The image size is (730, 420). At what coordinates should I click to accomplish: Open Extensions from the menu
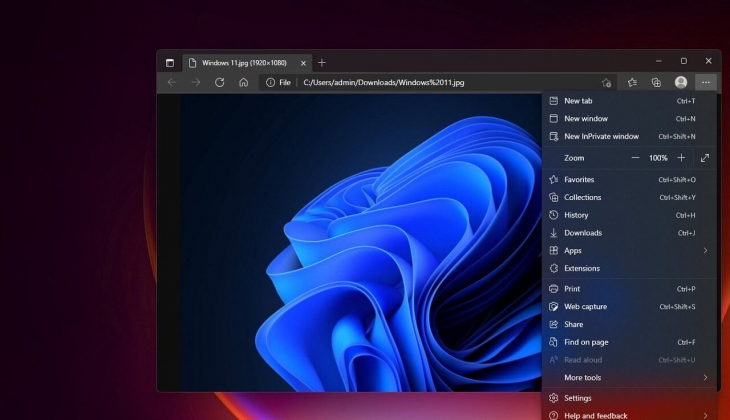point(629,268)
